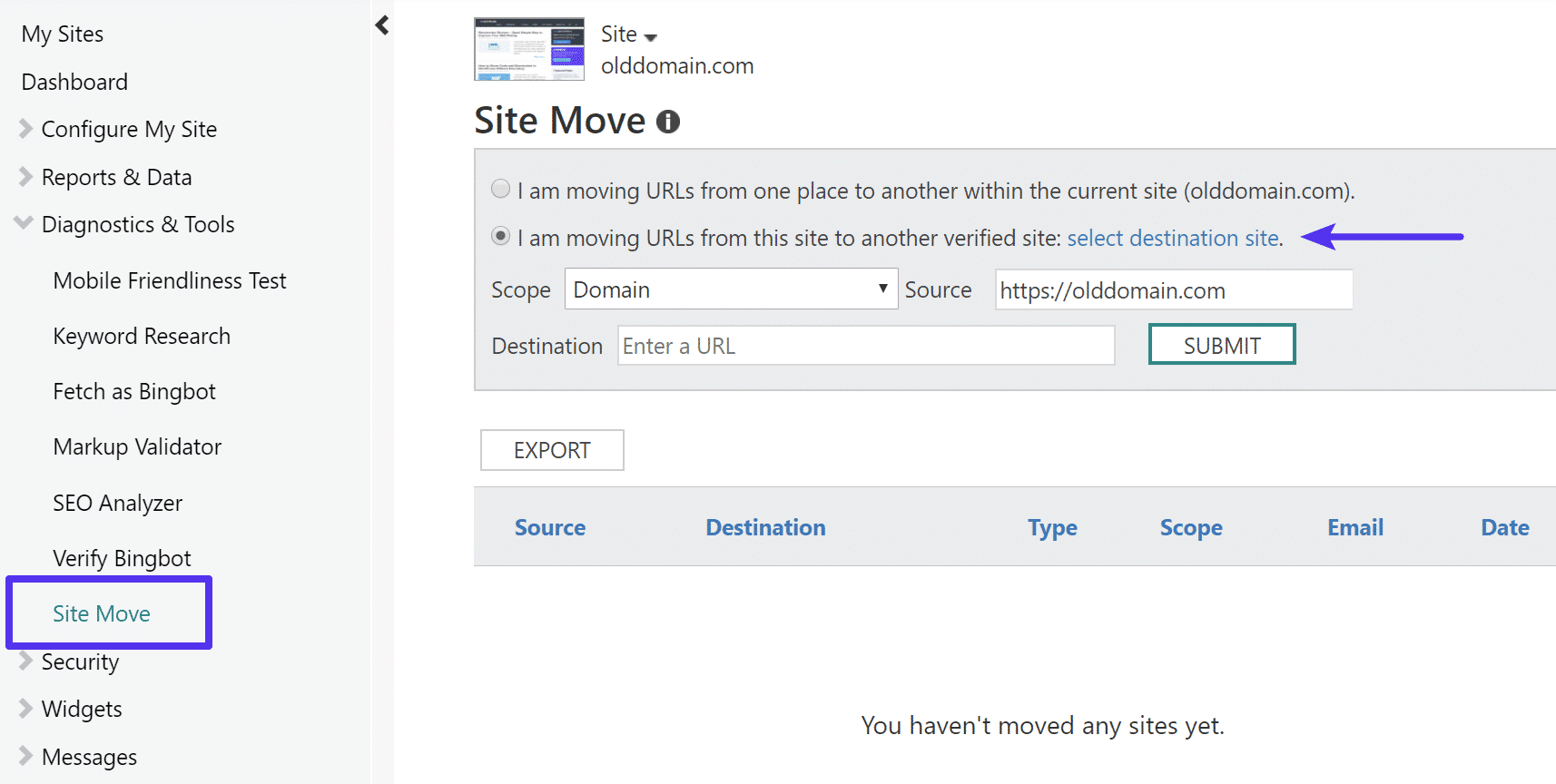Open the Scope dropdown showing Domain
The width and height of the screenshot is (1556, 784).
coord(731,289)
